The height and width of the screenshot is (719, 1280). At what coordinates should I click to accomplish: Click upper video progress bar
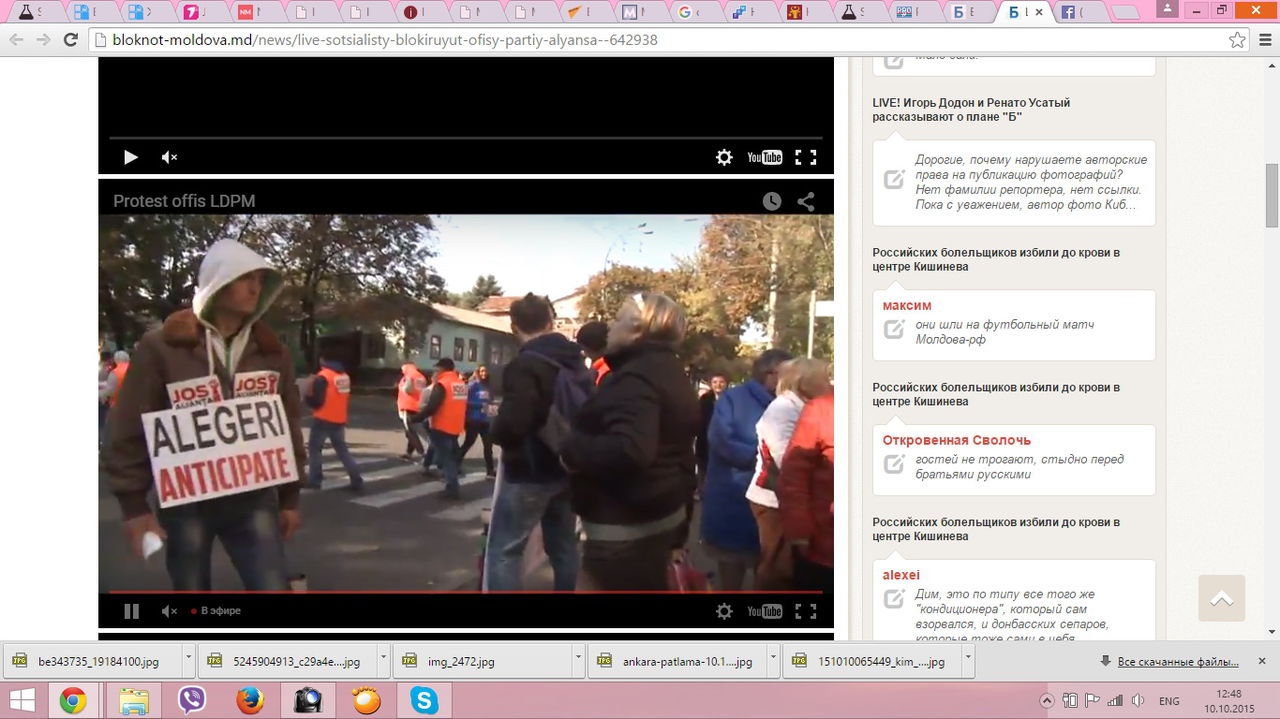pos(466,138)
